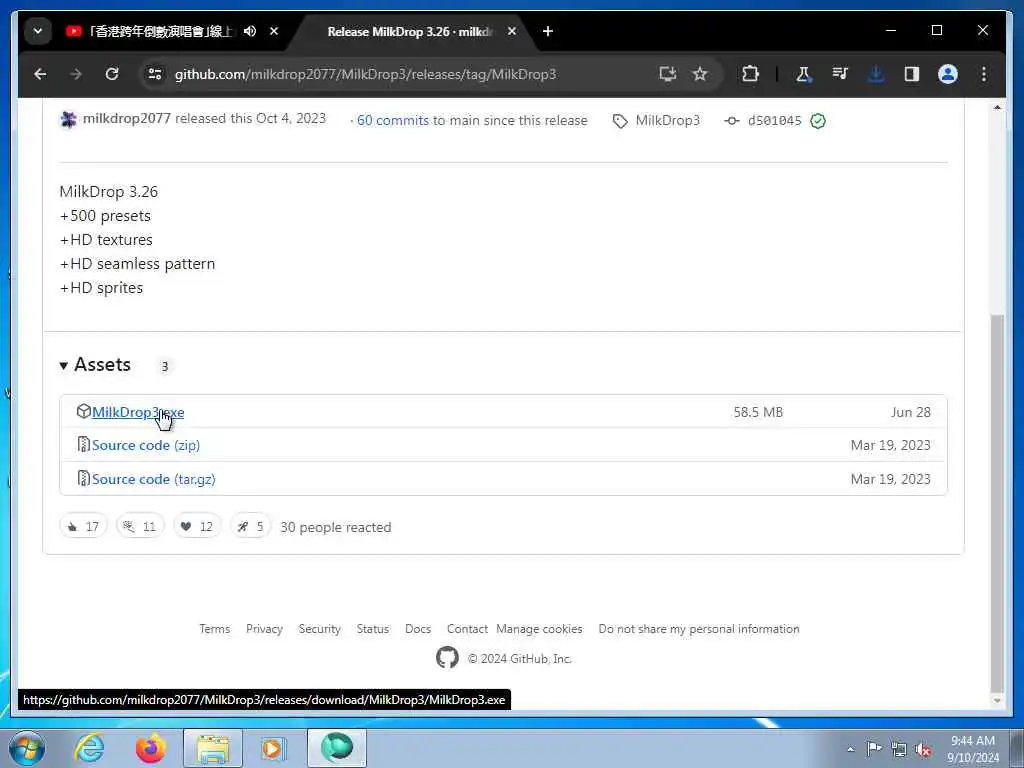Click the GitHub Octocat footer logo
The image size is (1024, 768).
[x=447, y=658]
